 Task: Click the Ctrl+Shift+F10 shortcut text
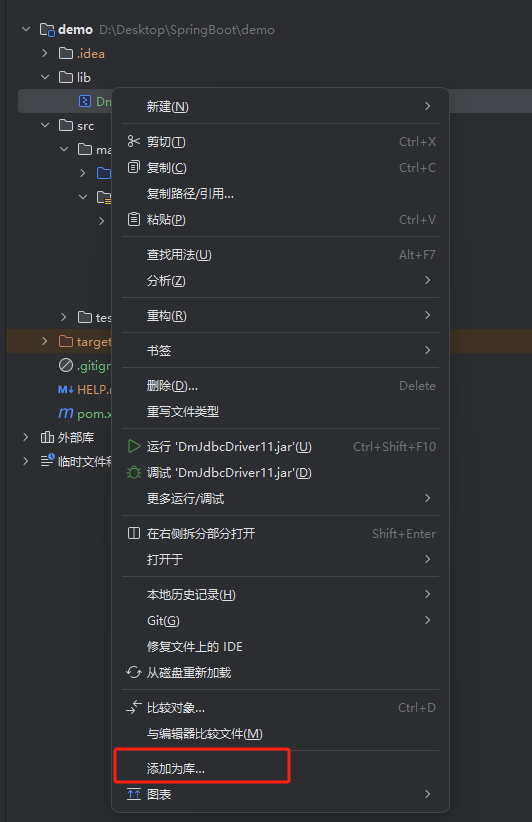point(394,447)
